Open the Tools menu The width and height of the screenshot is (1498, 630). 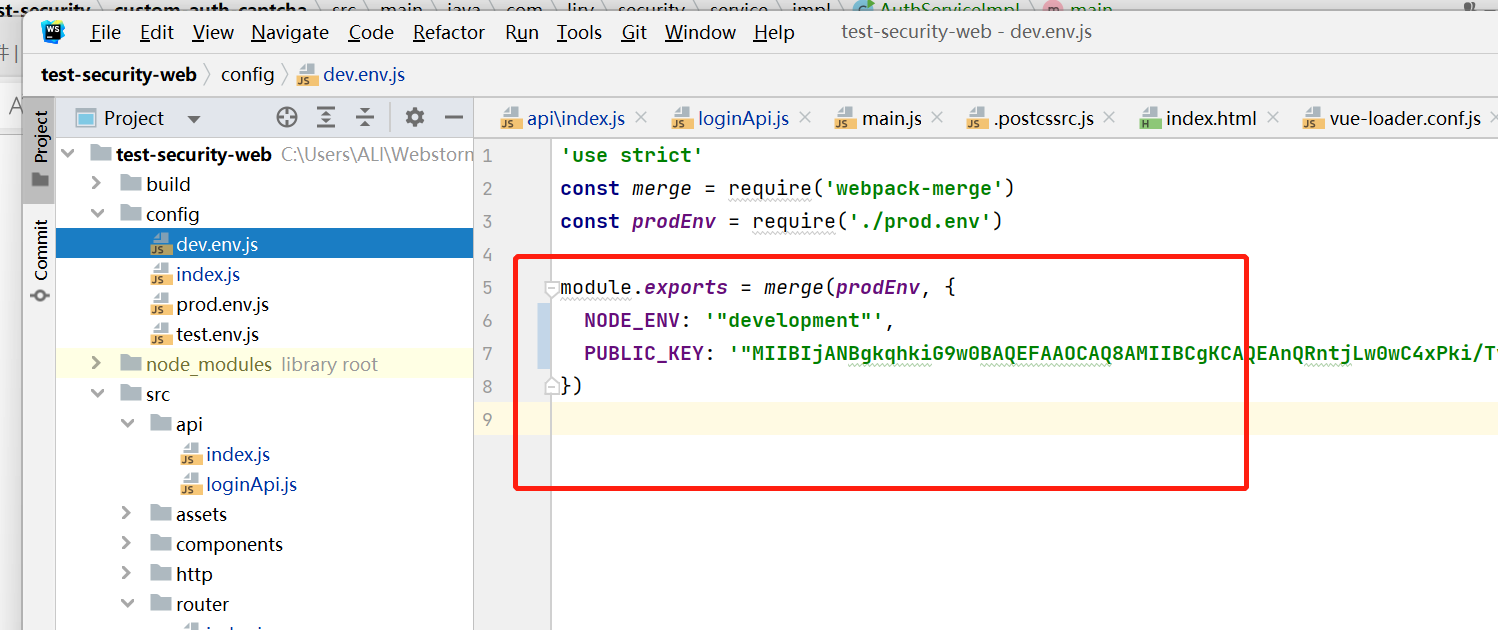point(579,32)
